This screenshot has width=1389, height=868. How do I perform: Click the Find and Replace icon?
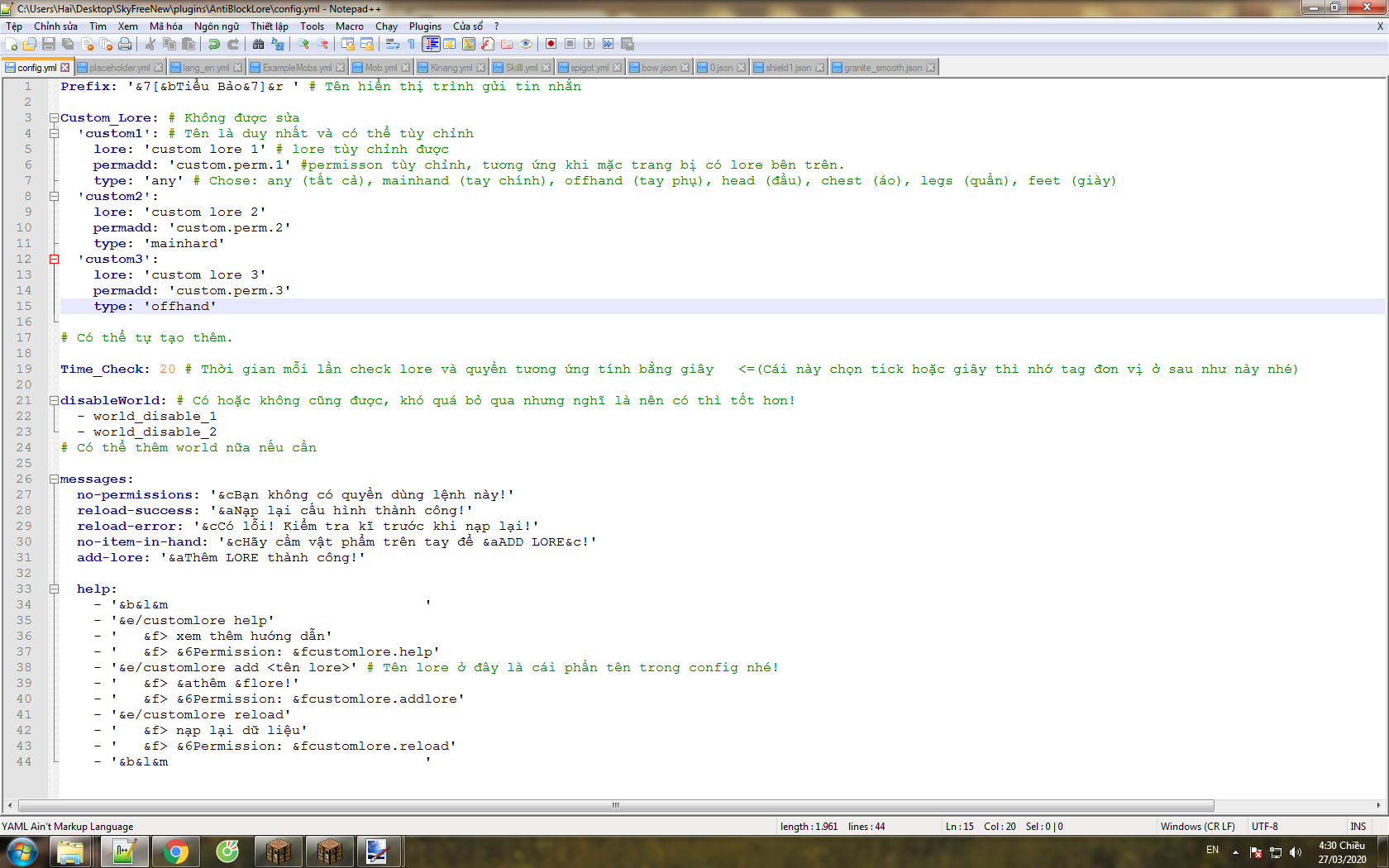[x=278, y=44]
